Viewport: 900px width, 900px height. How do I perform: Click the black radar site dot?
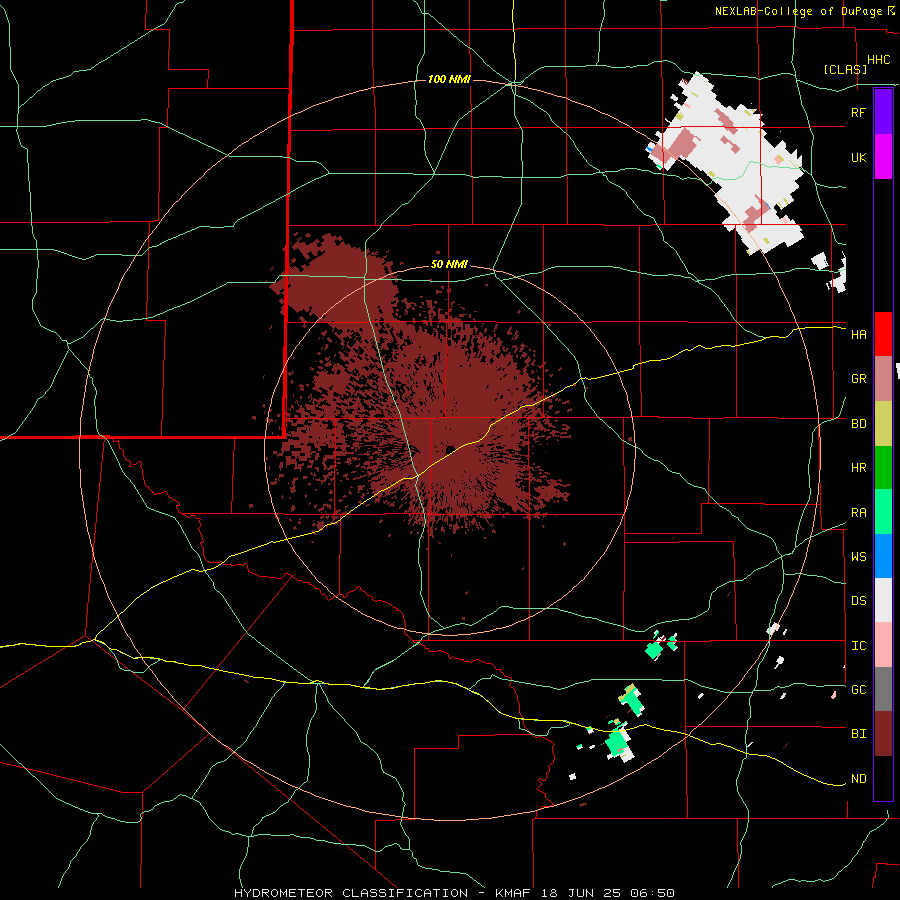coord(451,449)
